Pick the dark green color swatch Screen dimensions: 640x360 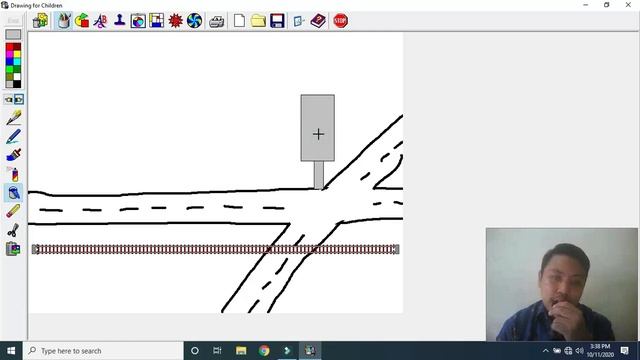click(17, 69)
